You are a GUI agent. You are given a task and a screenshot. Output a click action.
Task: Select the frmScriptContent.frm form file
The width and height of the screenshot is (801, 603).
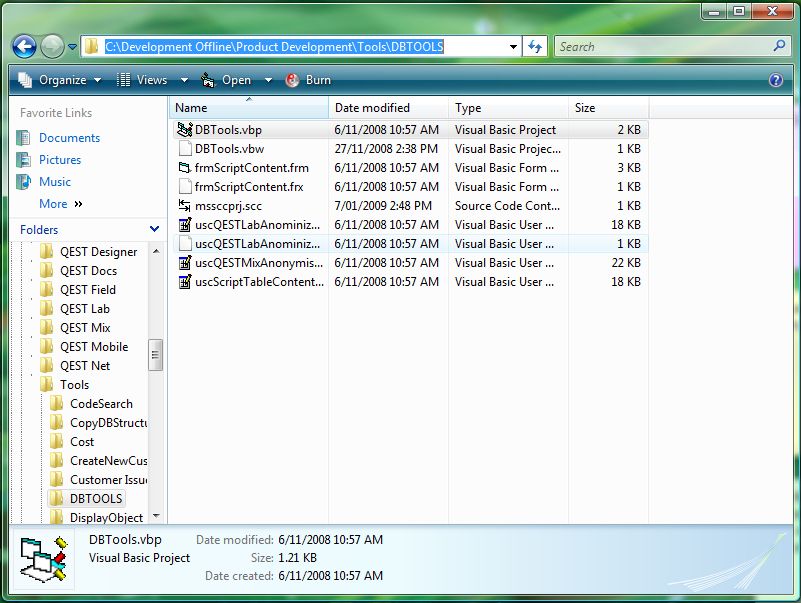click(251, 168)
